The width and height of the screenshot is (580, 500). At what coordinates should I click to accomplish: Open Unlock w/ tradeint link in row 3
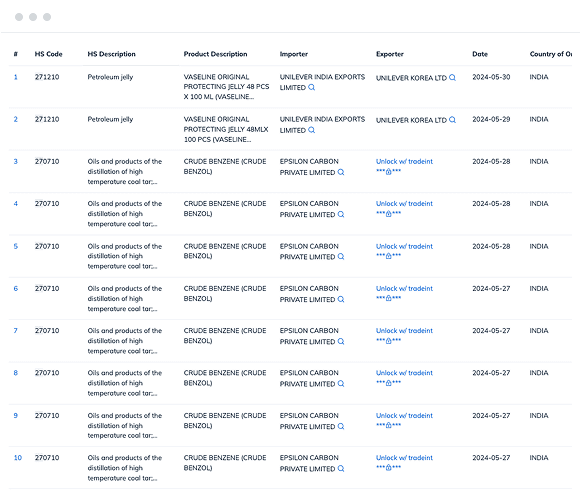click(x=404, y=162)
